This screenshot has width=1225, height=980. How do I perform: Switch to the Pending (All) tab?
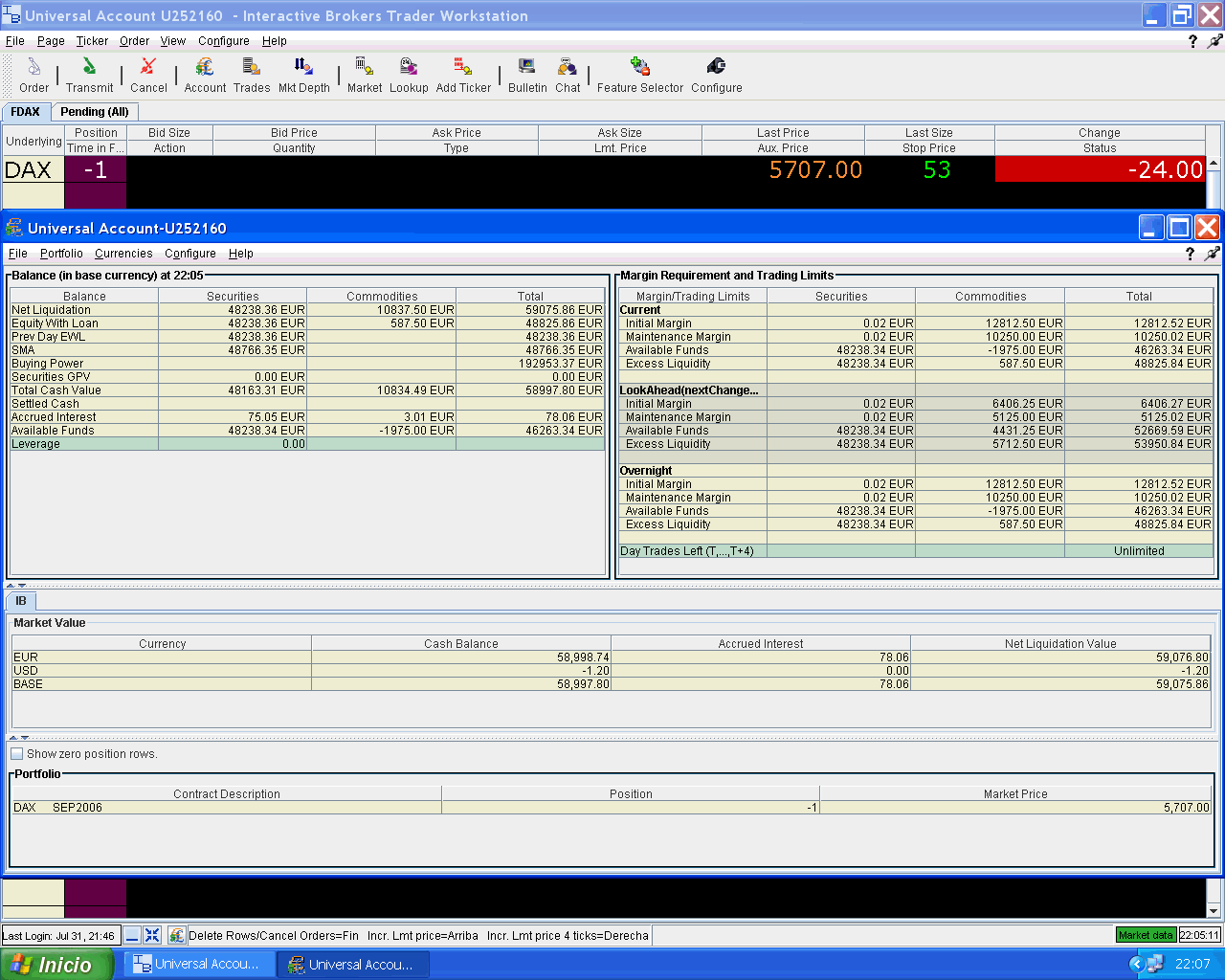[x=94, y=112]
